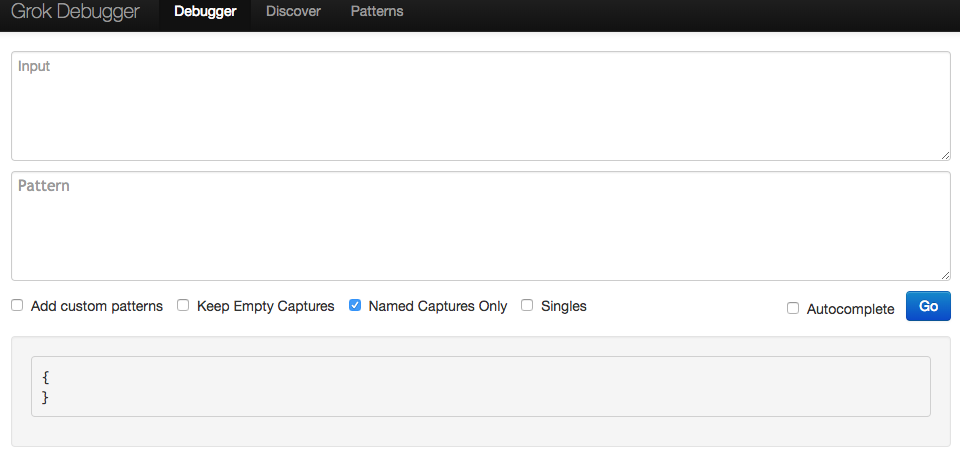Focus the Input text area

coord(481,106)
